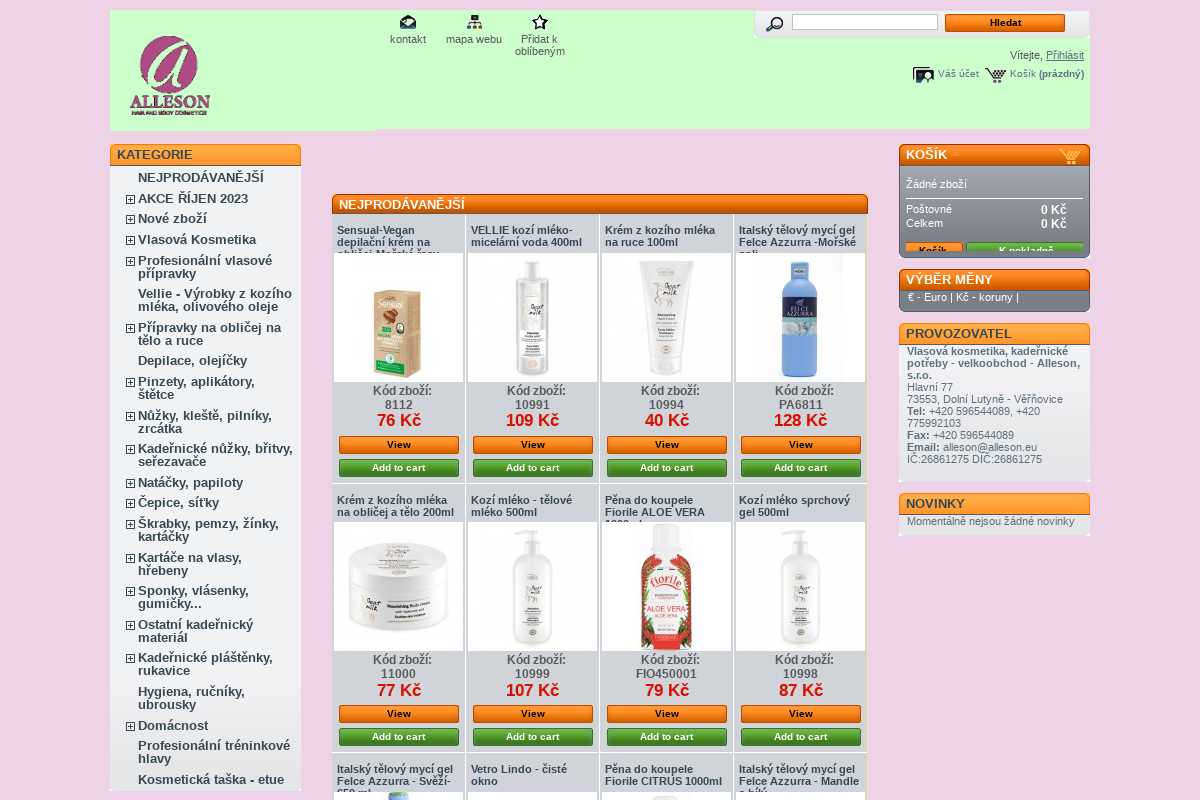Expand Kartáče na vlasy, hřebeny category
Viewport: 1200px width, 800px height.
coord(130,558)
